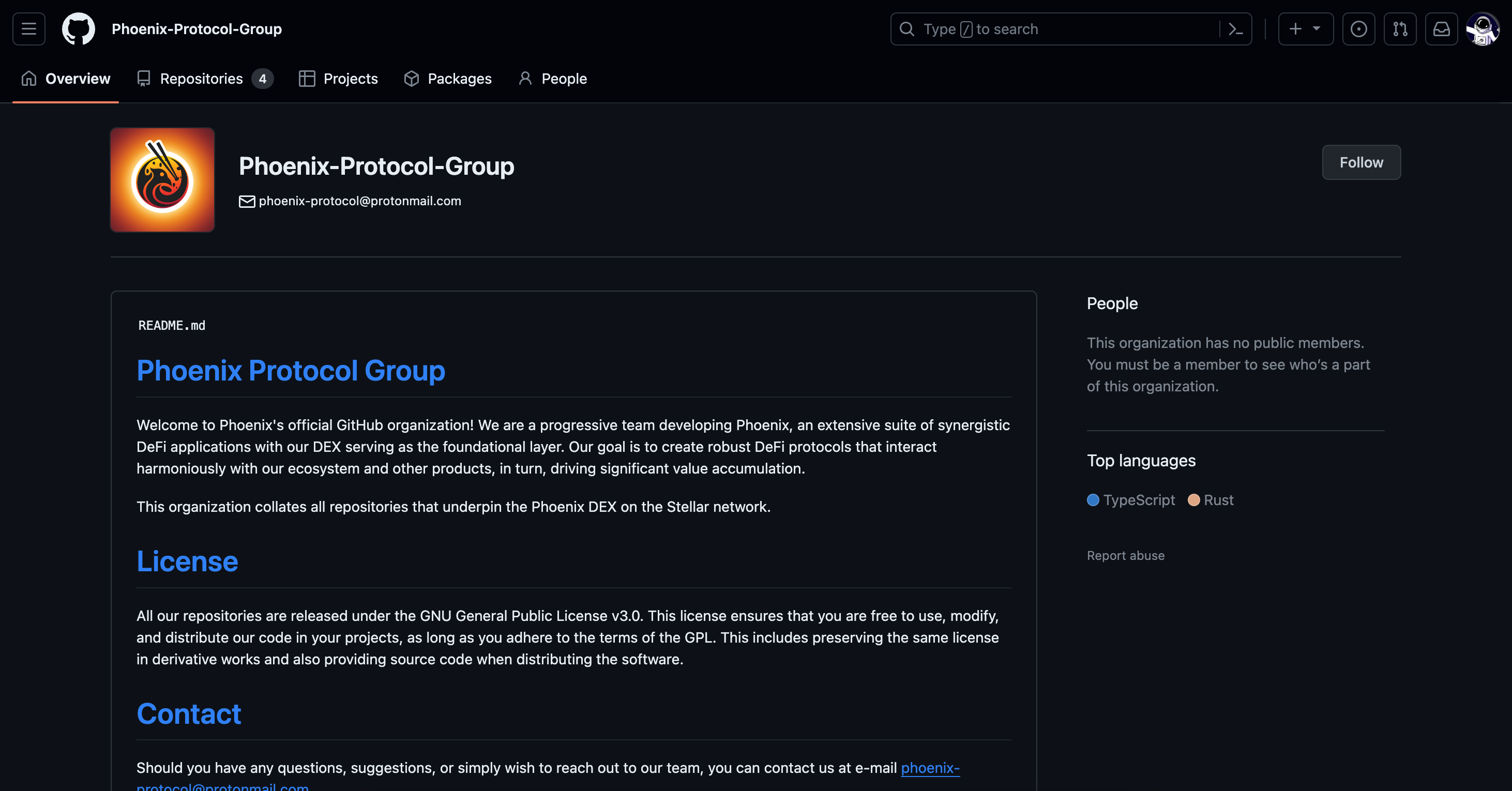Viewport: 1512px width, 791px height.
Task: Expand the create new plus dropdown
Action: [x=1305, y=29]
